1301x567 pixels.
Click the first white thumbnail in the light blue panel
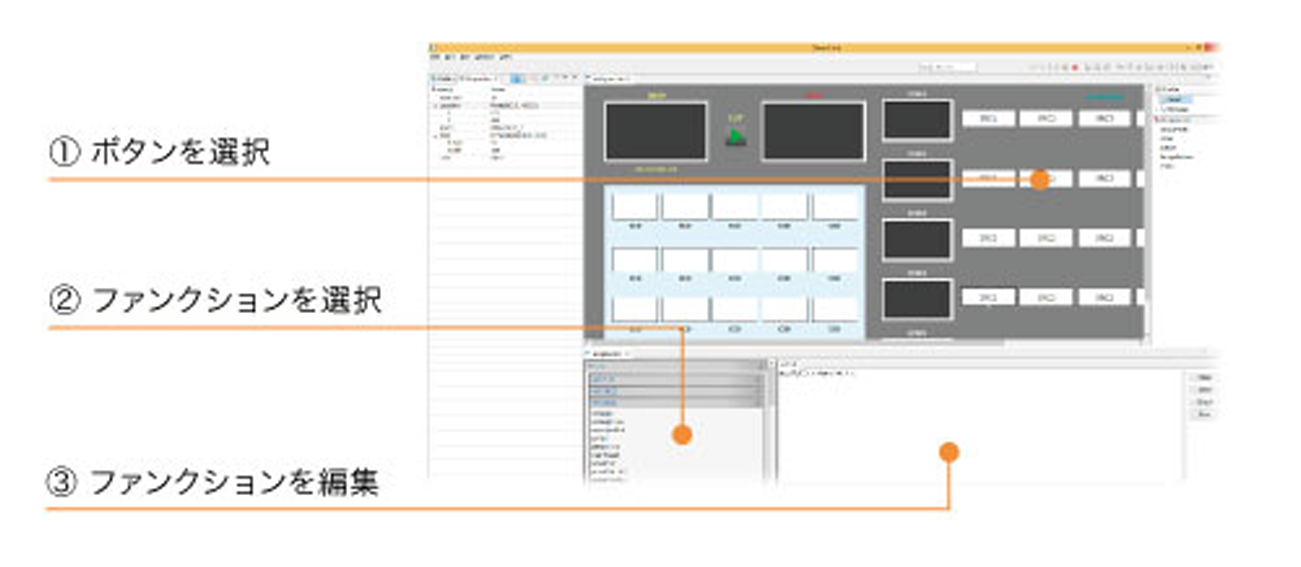point(634,206)
